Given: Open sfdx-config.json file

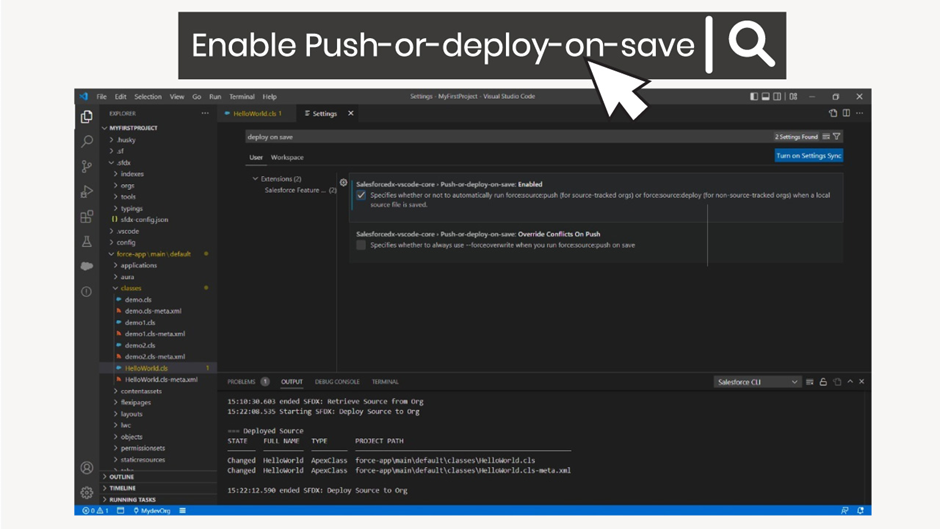Looking at the screenshot, I should click(144, 220).
